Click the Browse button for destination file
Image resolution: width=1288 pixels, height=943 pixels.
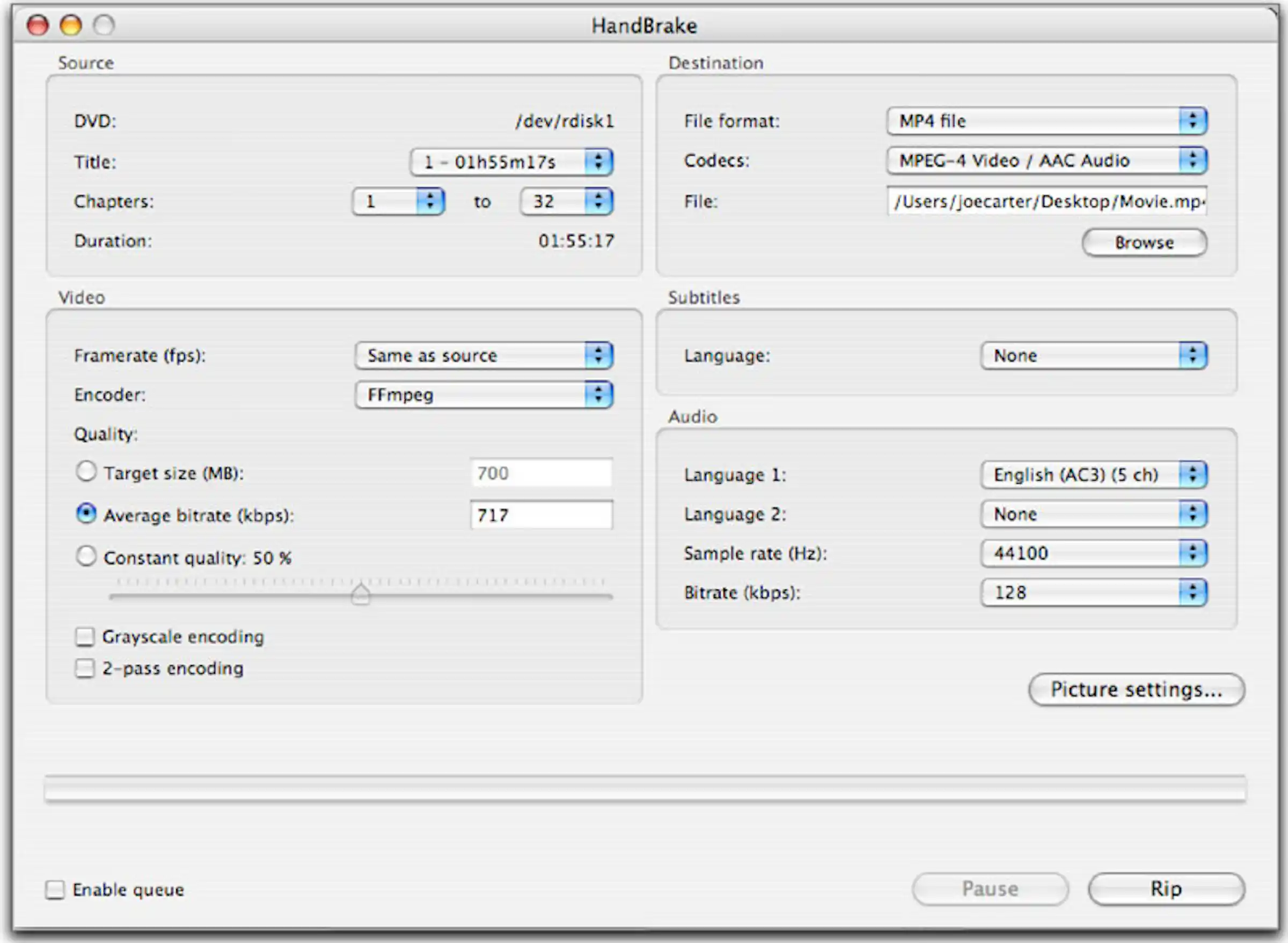point(1144,242)
